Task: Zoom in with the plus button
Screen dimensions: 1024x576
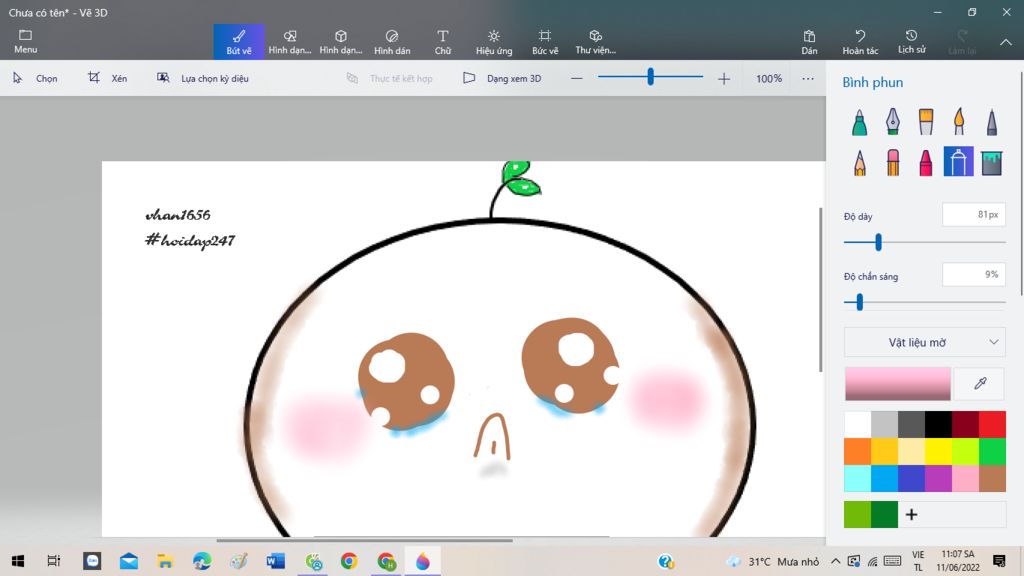Action: (724, 78)
